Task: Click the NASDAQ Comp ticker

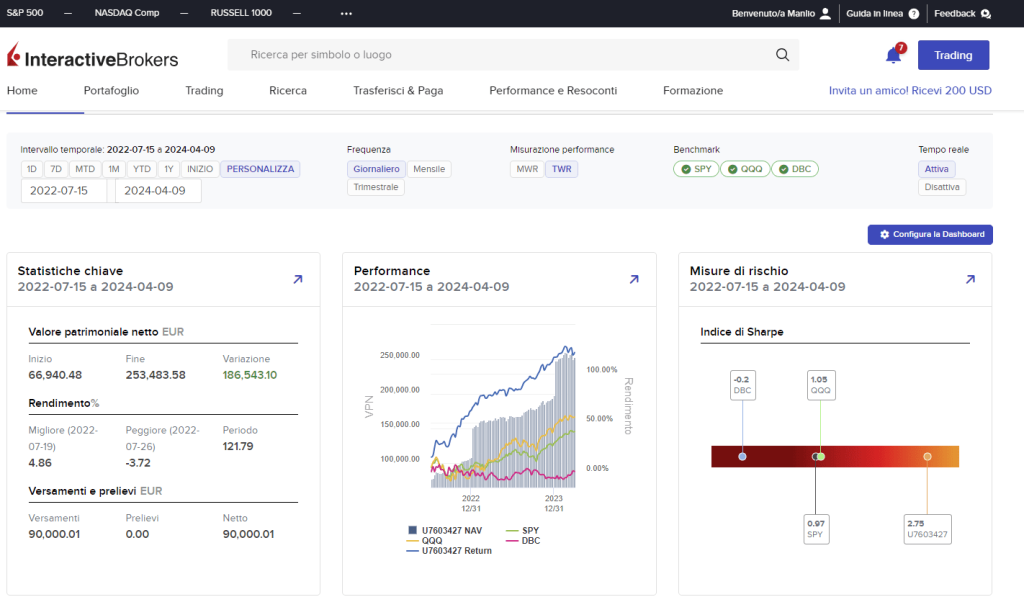Action: [127, 13]
